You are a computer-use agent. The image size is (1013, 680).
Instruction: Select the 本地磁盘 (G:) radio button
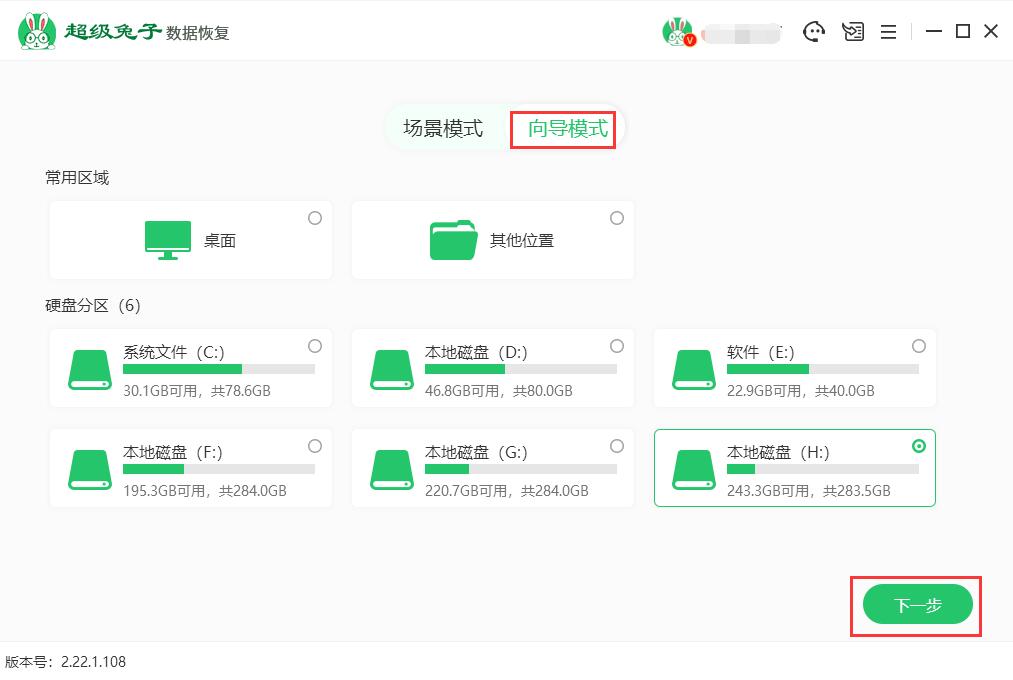[x=617, y=447]
